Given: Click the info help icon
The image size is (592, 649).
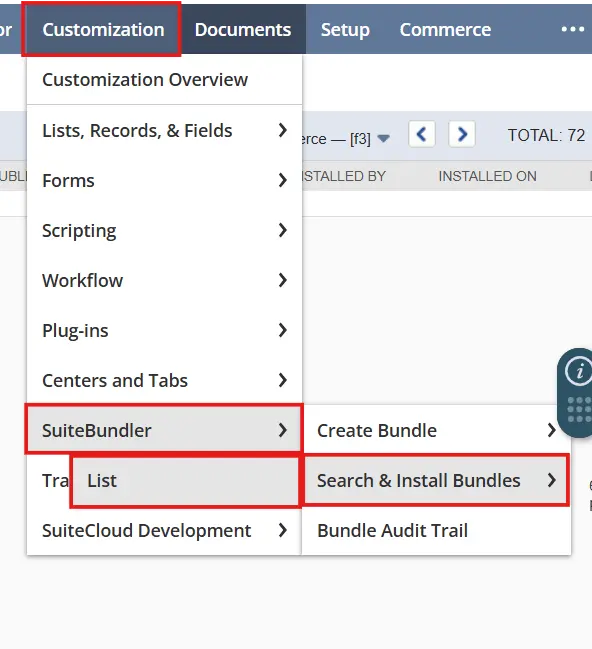Looking at the screenshot, I should click(578, 371).
